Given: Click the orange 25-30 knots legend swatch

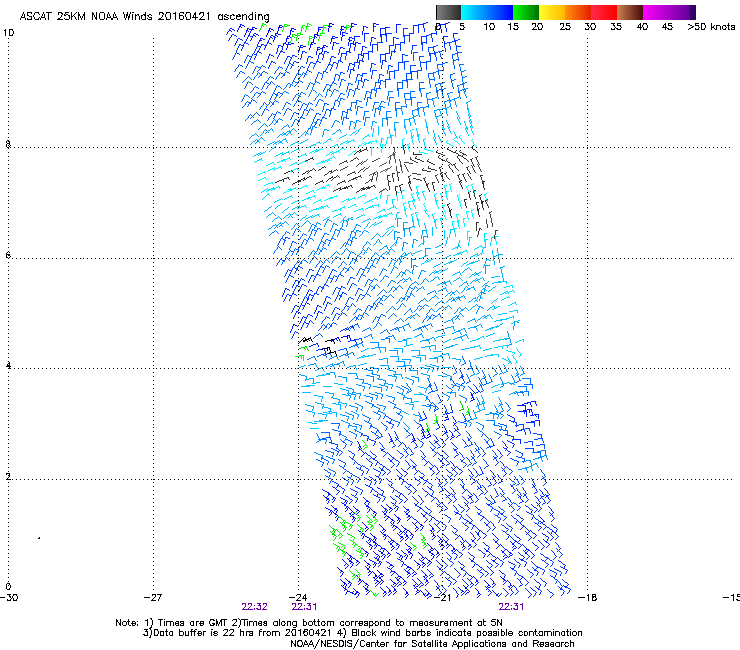Looking at the screenshot, I should 578,12.
